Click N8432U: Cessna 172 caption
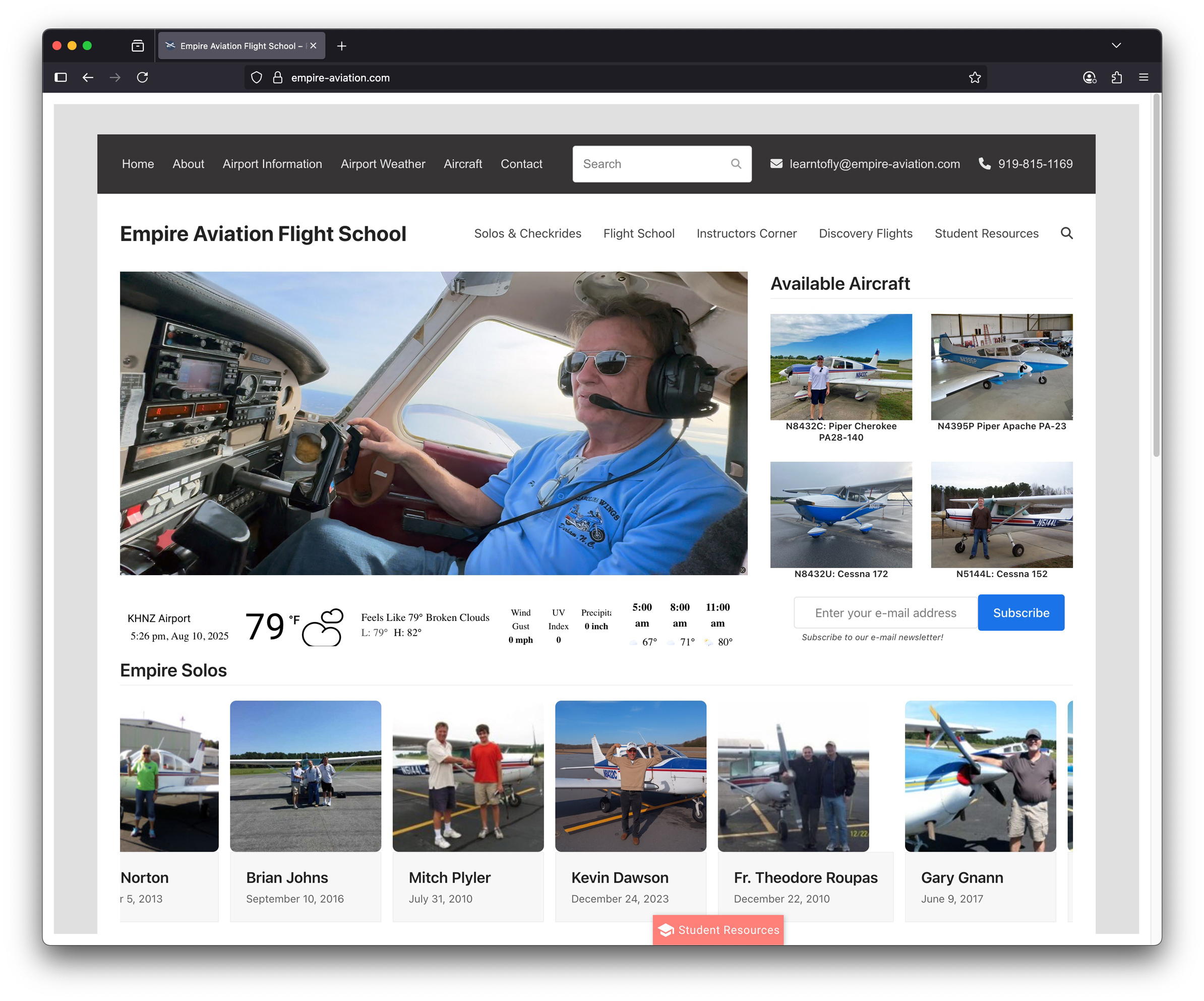Image resolution: width=1204 pixels, height=1001 pixels. click(x=841, y=574)
